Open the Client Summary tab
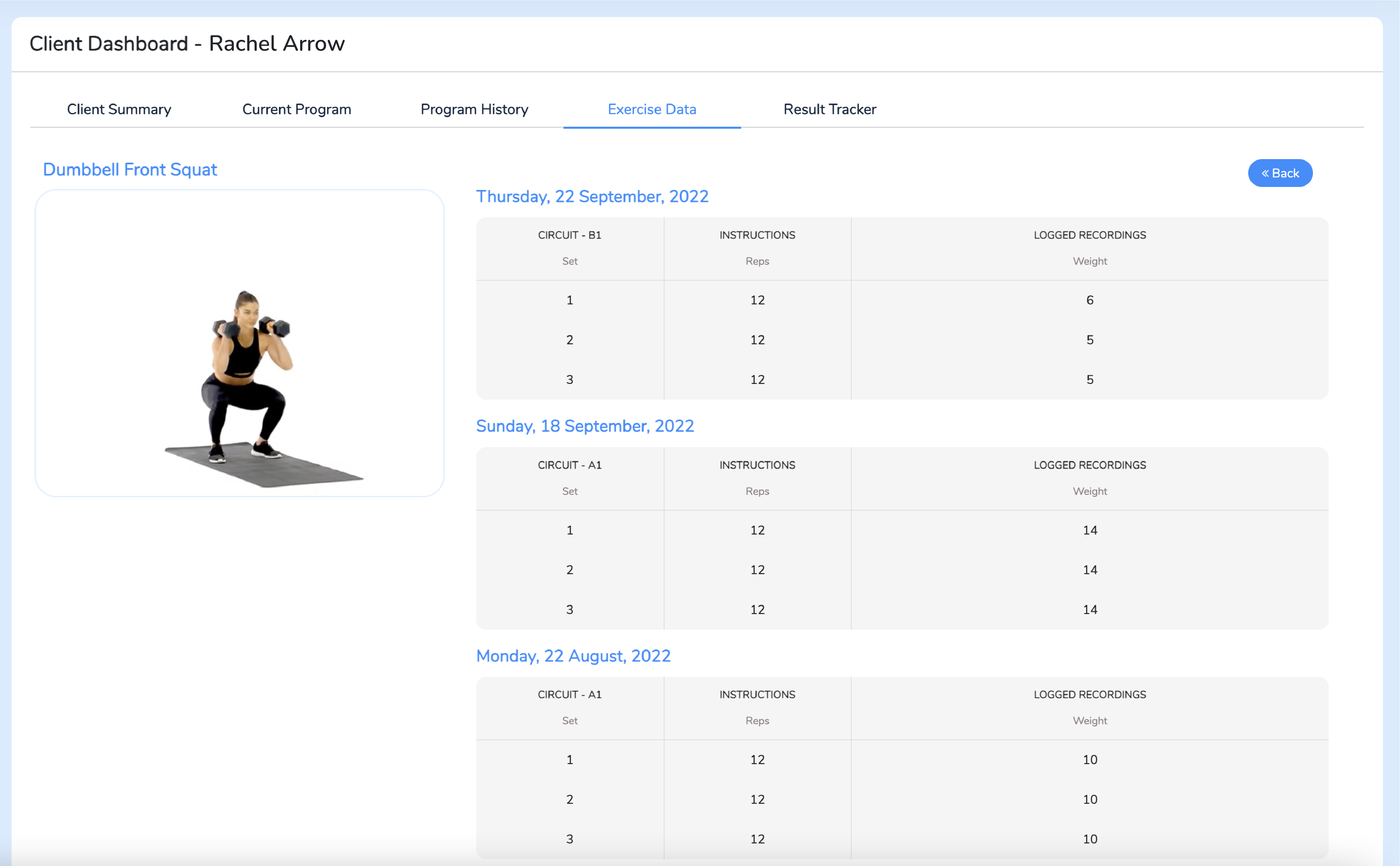 pyautogui.click(x=119, y=109)
